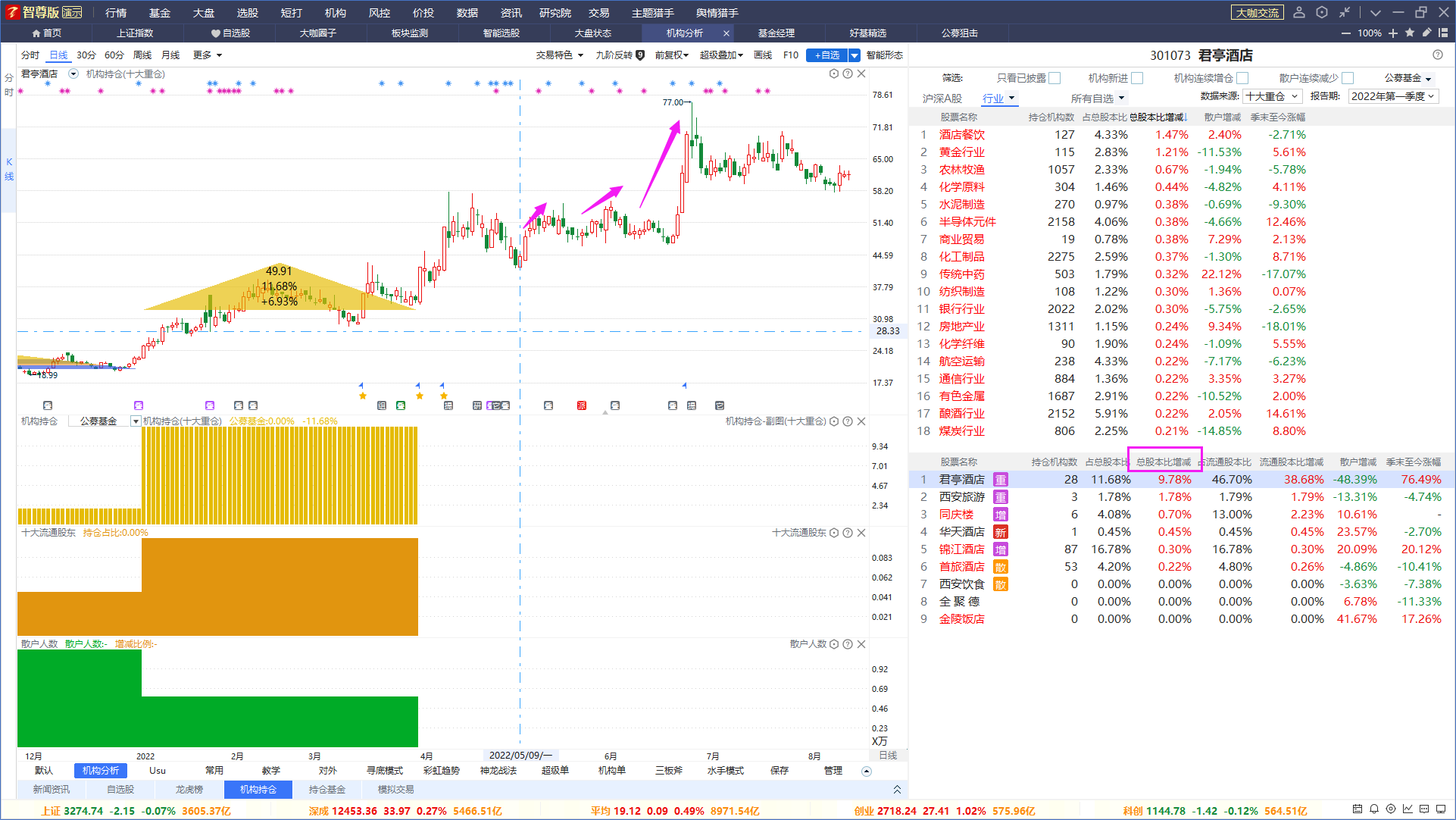Open help icon of 散户人数 panel
1456x820 pixels.
tap(848, 644)
